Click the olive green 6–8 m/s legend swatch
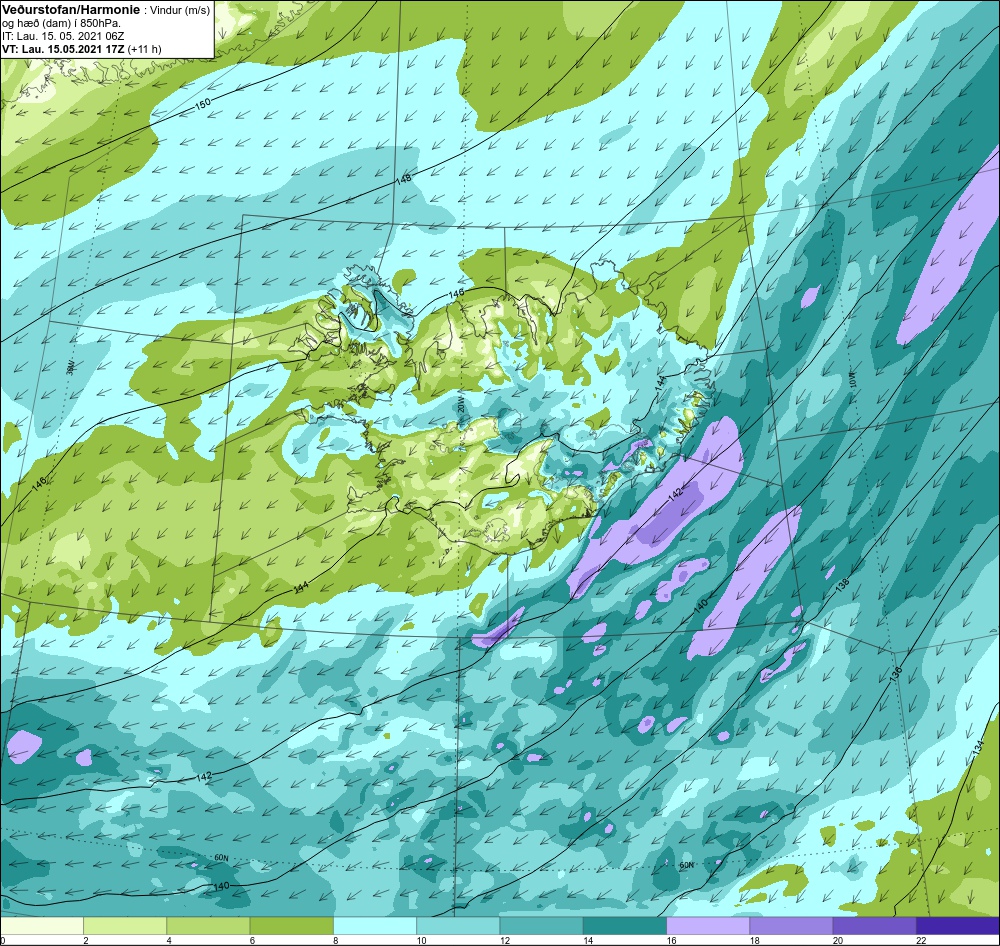 [291, 926]
